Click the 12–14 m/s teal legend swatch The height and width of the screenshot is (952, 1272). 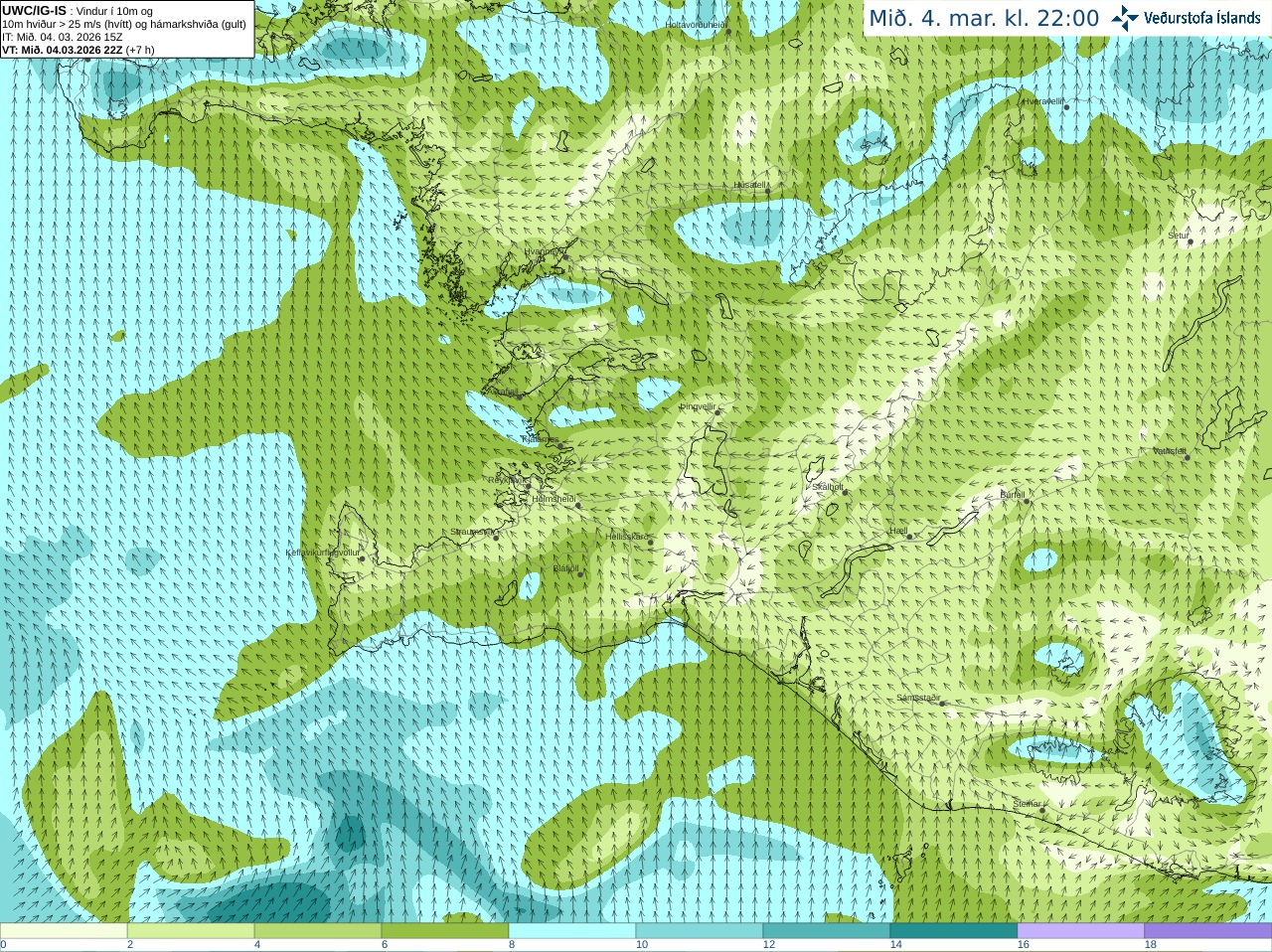click(x=827, y=931)
